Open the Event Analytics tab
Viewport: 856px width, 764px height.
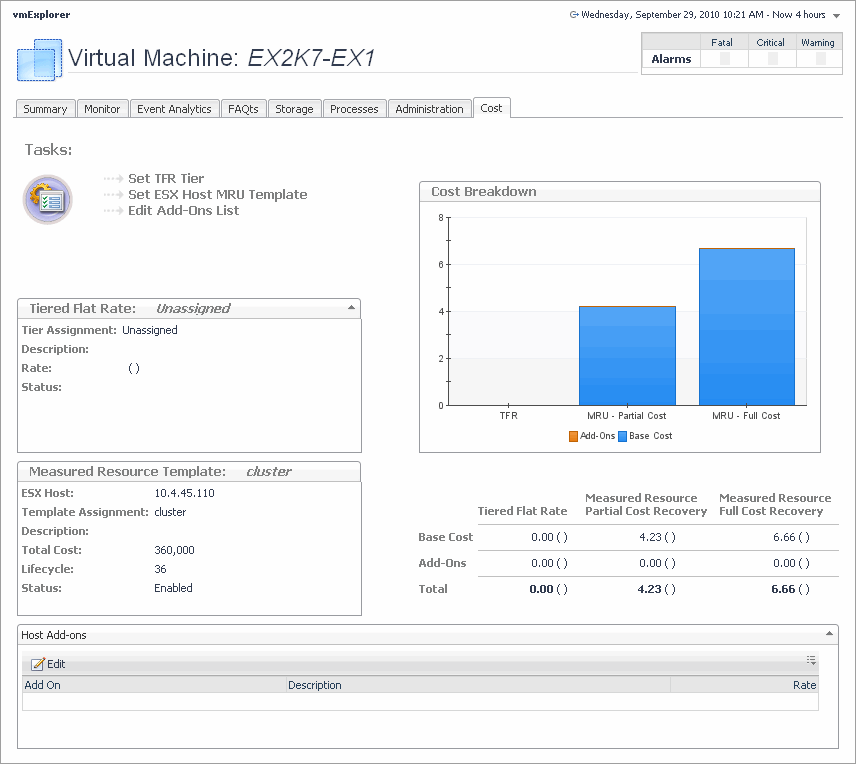[x=174, y=109]
